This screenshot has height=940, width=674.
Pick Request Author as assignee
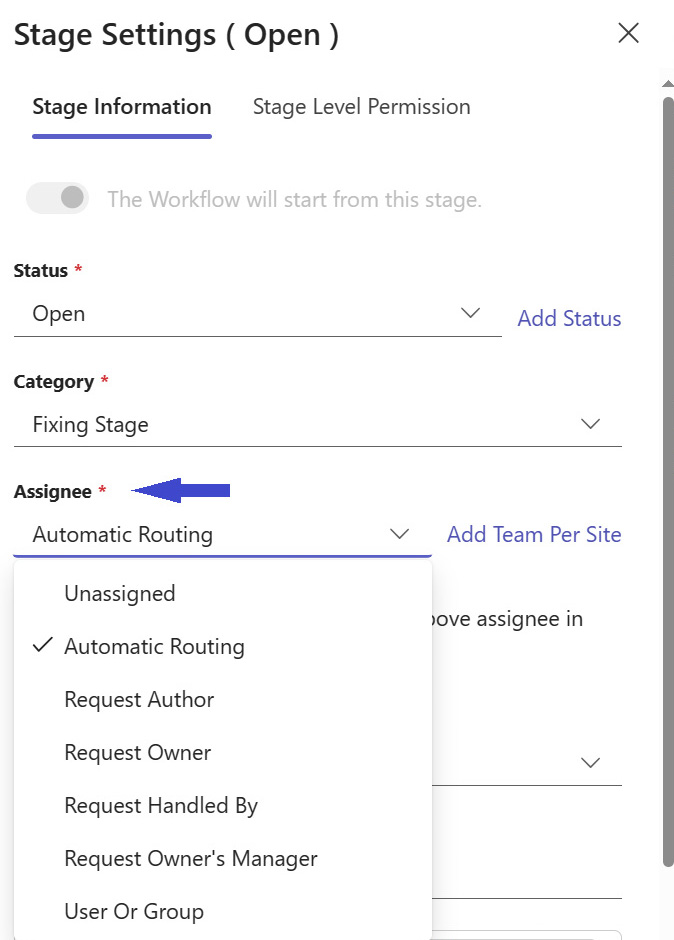click(223, 700)
